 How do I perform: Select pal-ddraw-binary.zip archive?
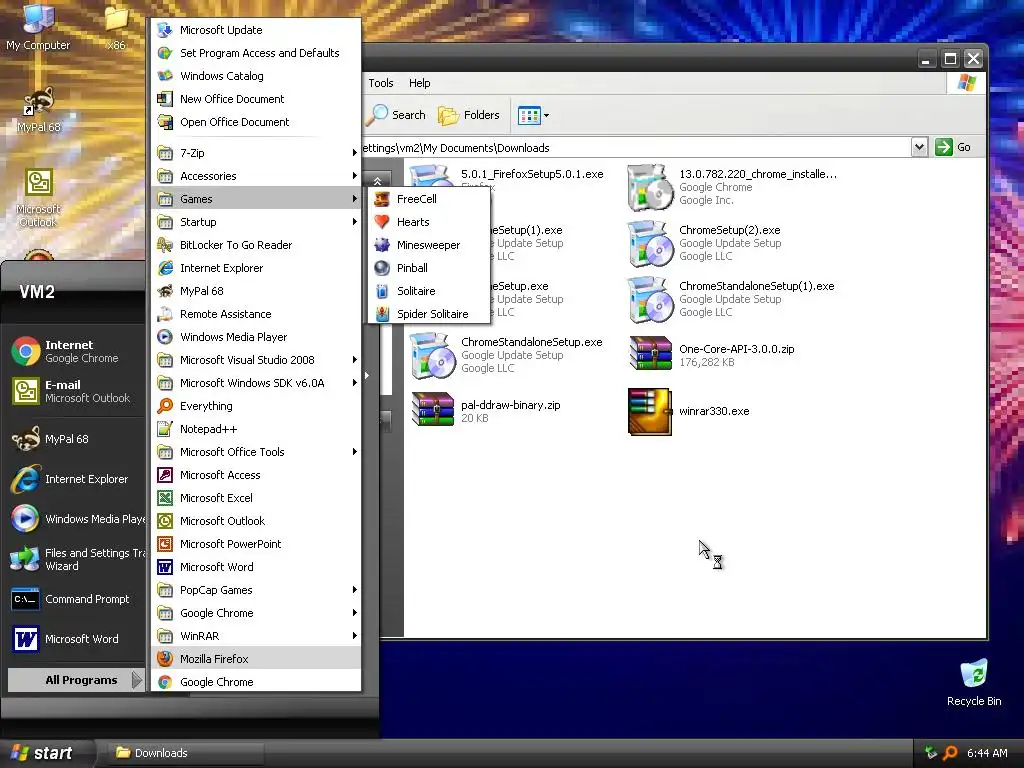[x=486, y=411]
